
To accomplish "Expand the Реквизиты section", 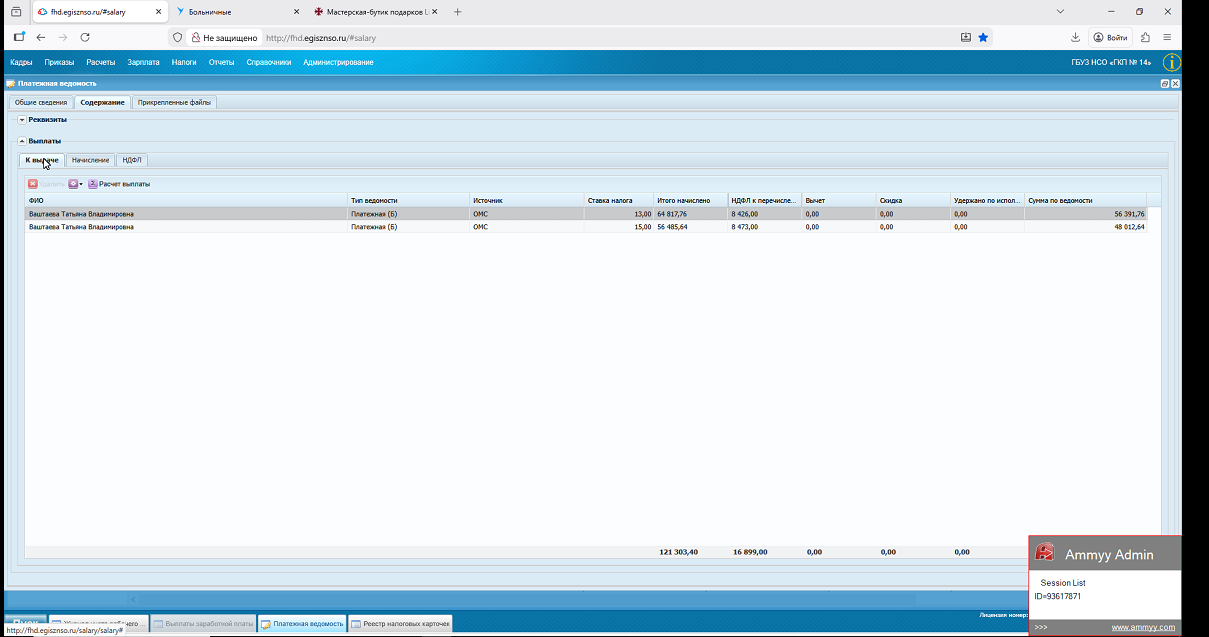I will tap(22, 120).
